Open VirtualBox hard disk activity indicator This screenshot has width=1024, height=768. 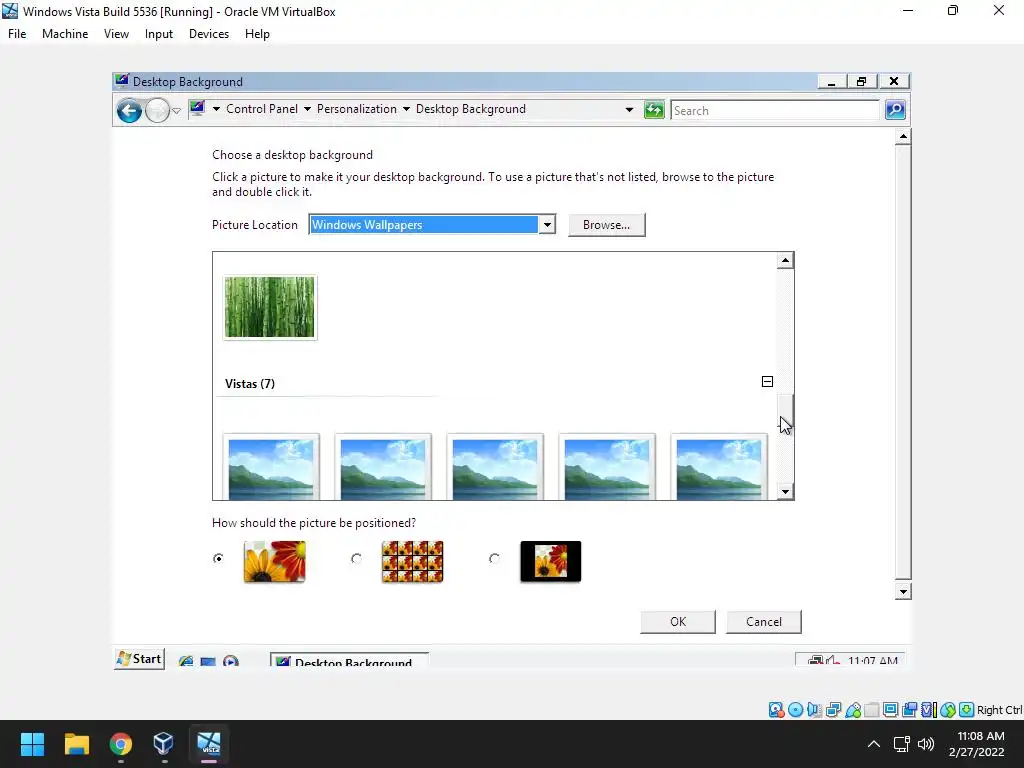(776, 710)
